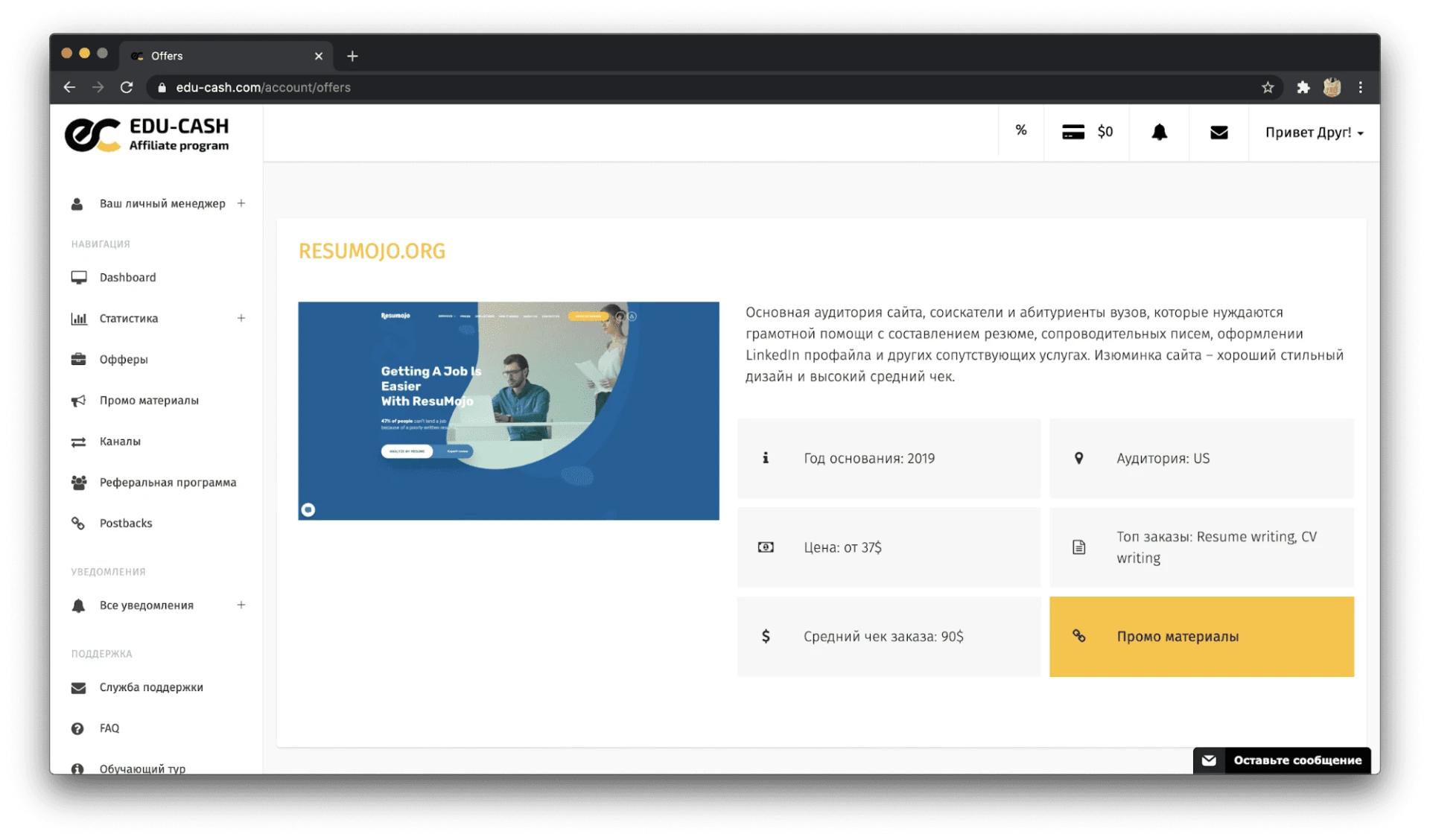
Task: Open a new browser tab
Action: tap(352, 56)
